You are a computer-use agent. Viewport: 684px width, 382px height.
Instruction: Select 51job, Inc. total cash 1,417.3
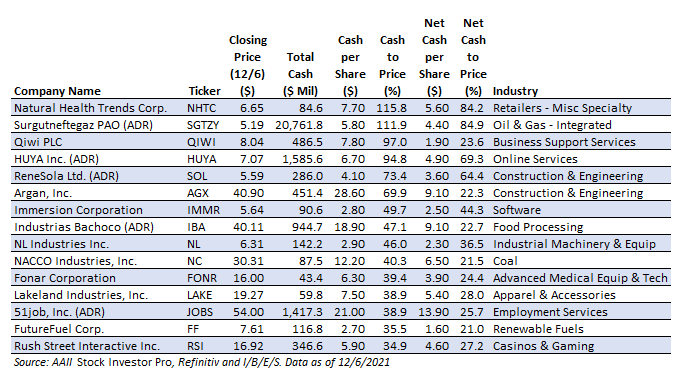pyautogui.click(x=302, y=312)
